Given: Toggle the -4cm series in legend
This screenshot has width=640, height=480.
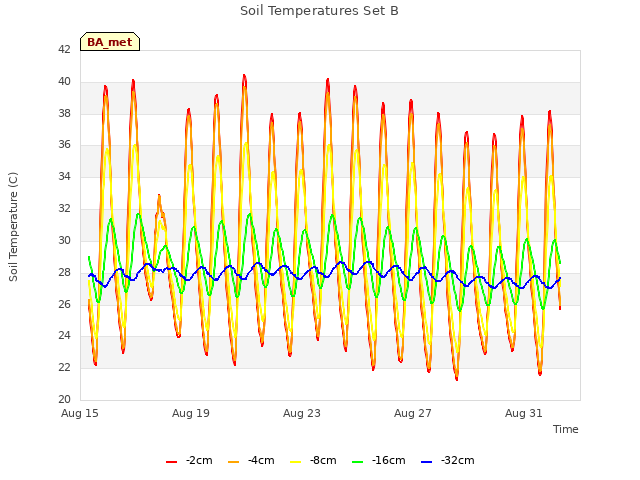Looking at the screenshot, I should click(251, 460).
